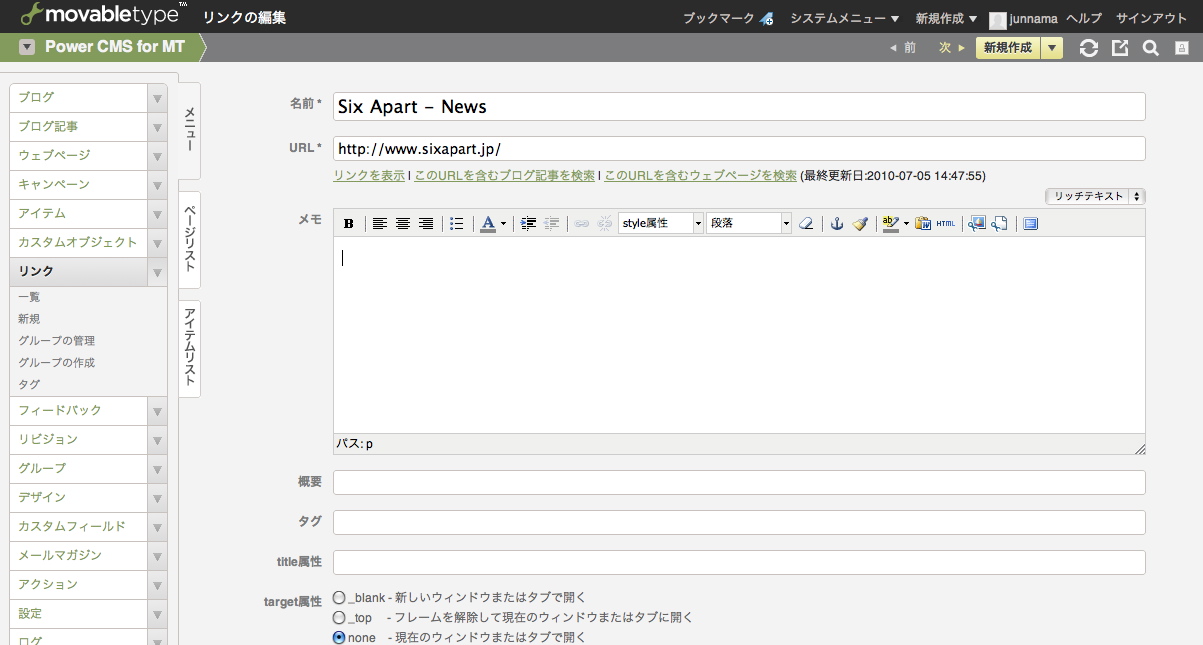Click the user avatar beside junnama

pyautogui.click(x=998, y=20)
